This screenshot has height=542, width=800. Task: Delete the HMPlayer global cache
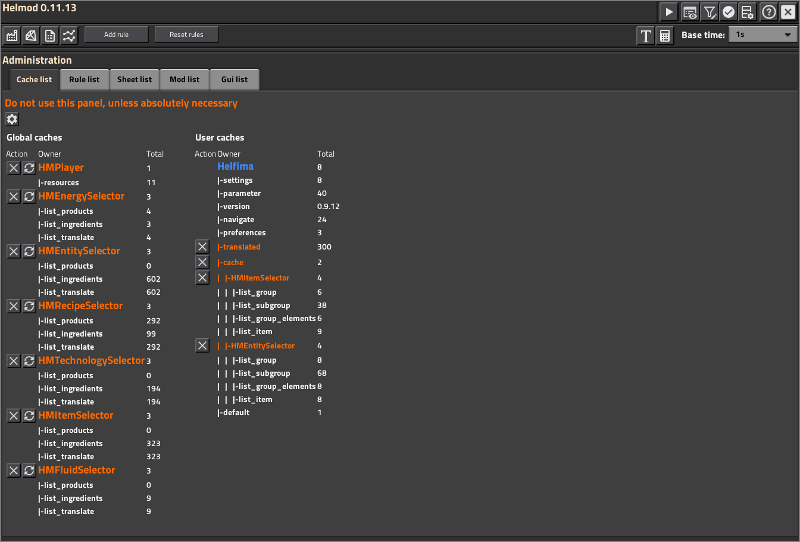(14, 169)
